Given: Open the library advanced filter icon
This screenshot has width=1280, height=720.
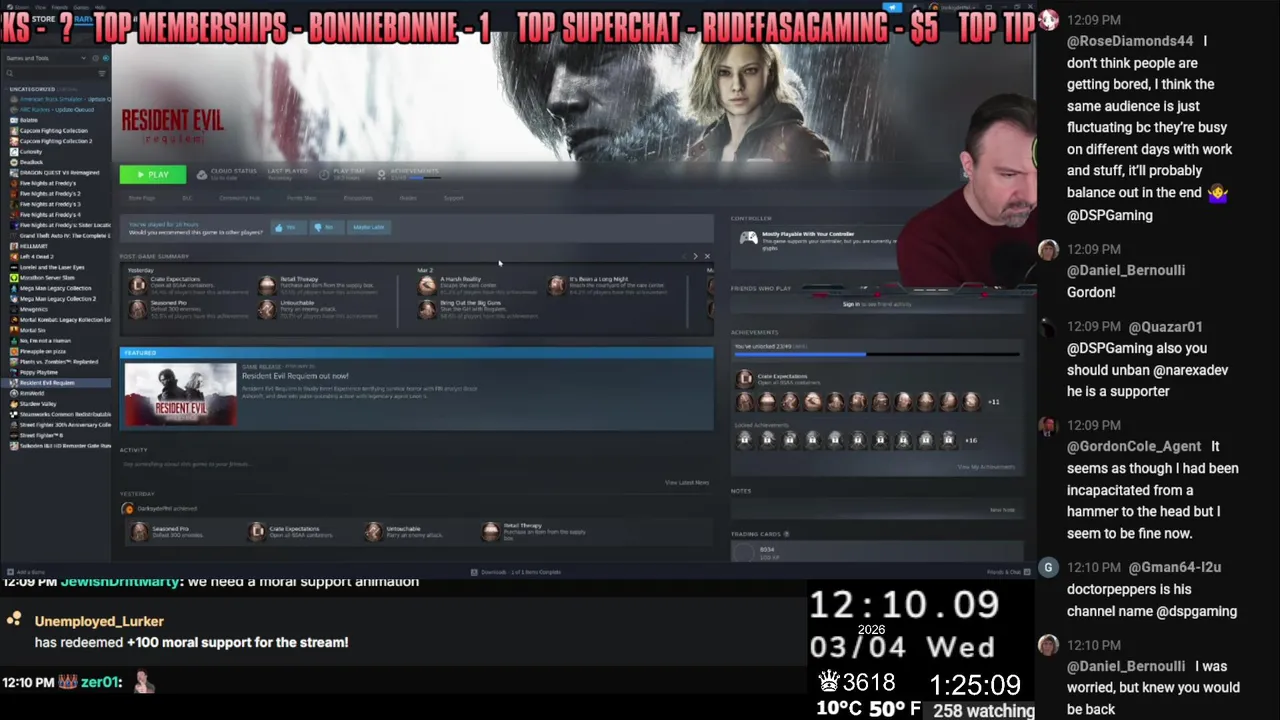Looking at the screenshot, I should point(102,73).
